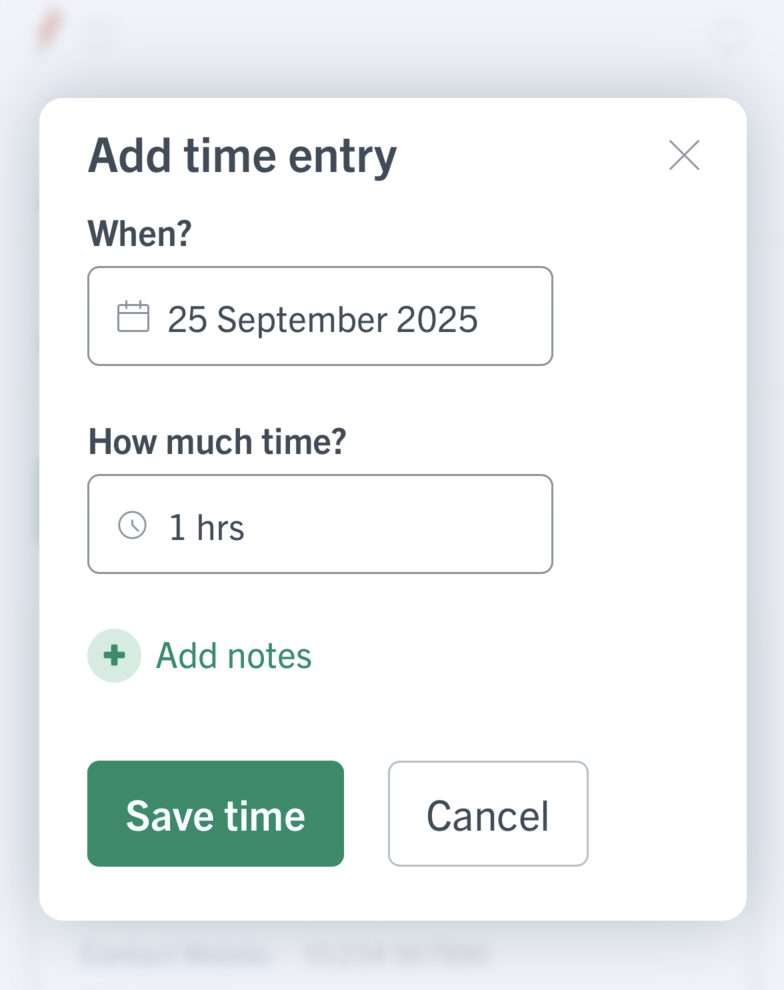This screenshot has width=784, height=990.
Task: Click the When? field label
Action: pos(140,234)
